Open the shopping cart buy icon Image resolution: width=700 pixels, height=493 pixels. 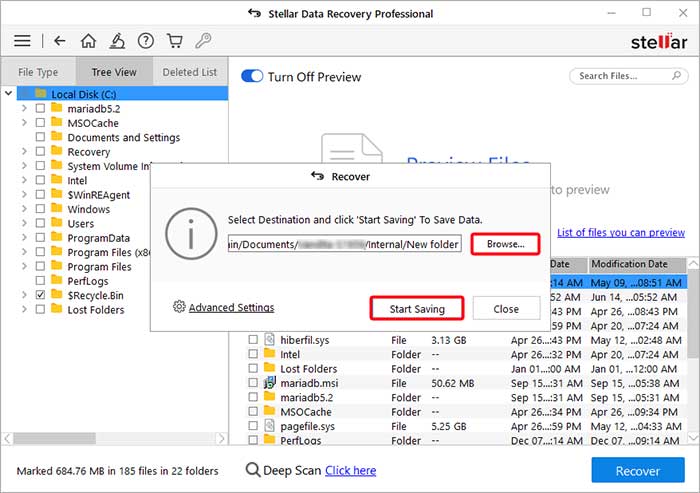click(175, 41)
